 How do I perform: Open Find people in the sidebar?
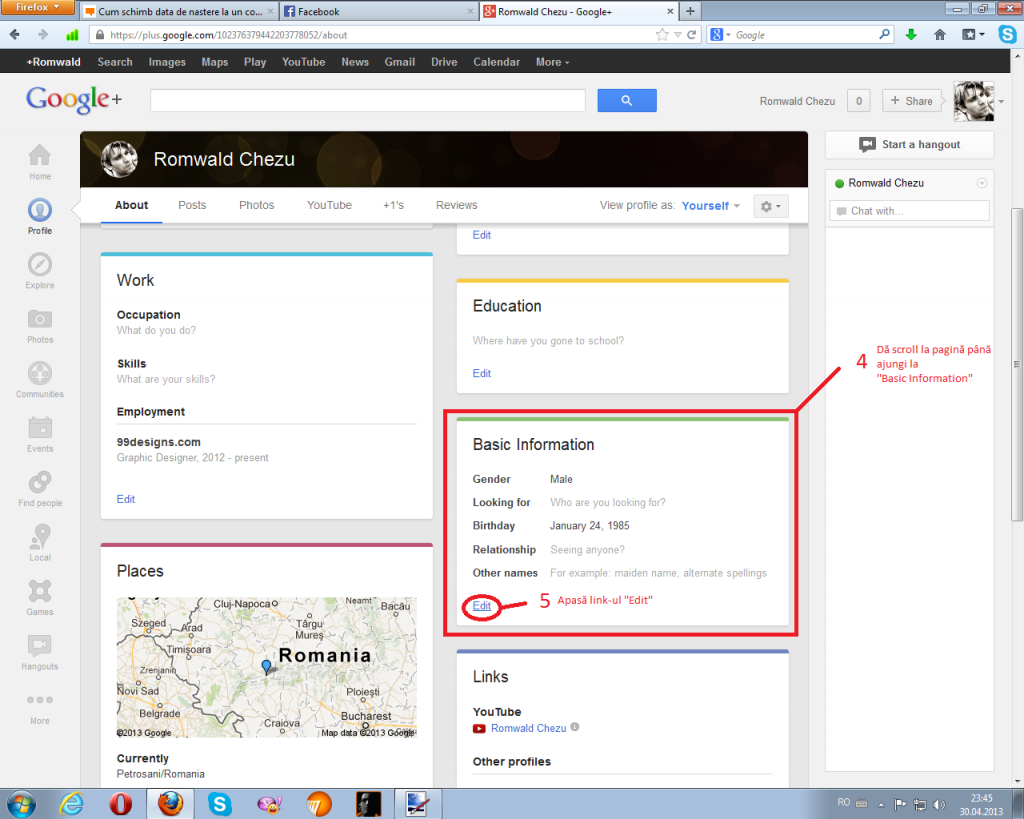[40, 489]
